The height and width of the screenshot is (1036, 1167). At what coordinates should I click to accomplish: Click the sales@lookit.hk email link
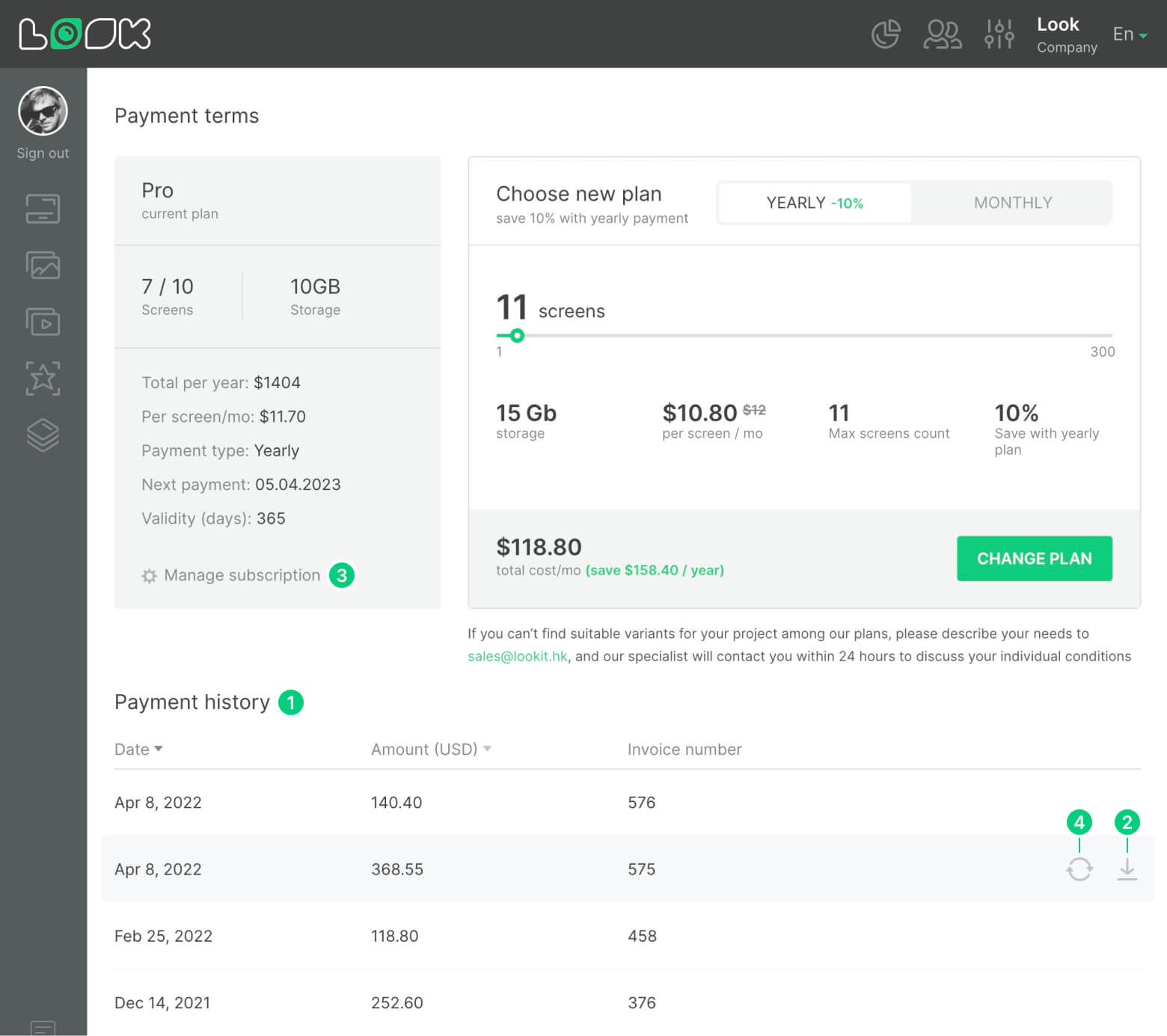517,656
